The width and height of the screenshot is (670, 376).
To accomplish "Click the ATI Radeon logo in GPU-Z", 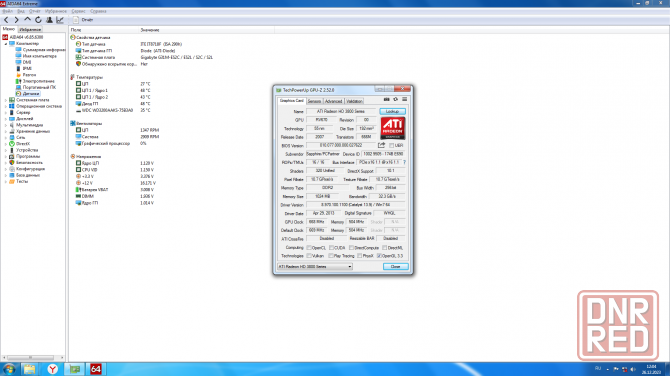I will click(393, 128).
